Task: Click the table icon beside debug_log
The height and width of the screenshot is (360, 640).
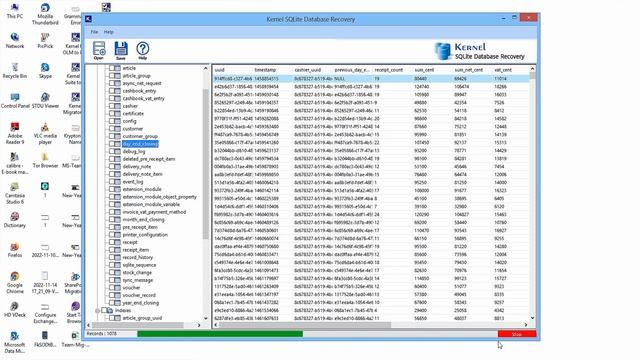Action: tap(118, 151)
